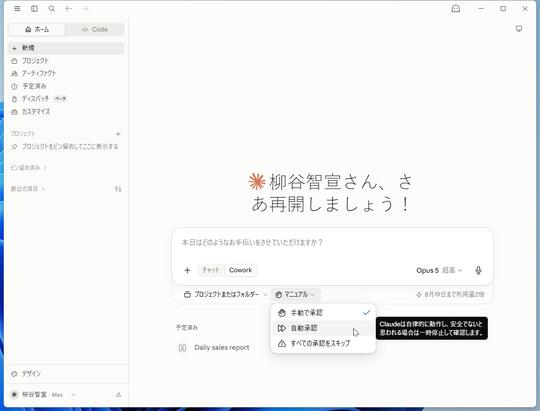Go back with left arrow
This screenshot has width=540, height=411.
click(x=69, y=9)
